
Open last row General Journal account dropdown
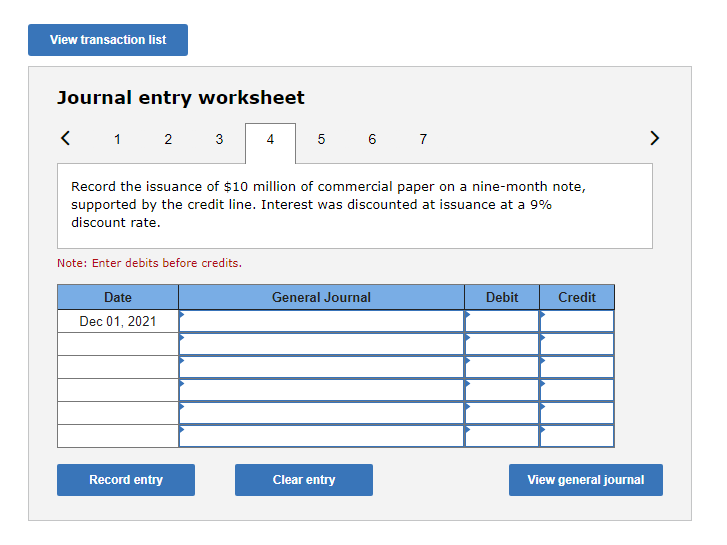coord(321,436)
